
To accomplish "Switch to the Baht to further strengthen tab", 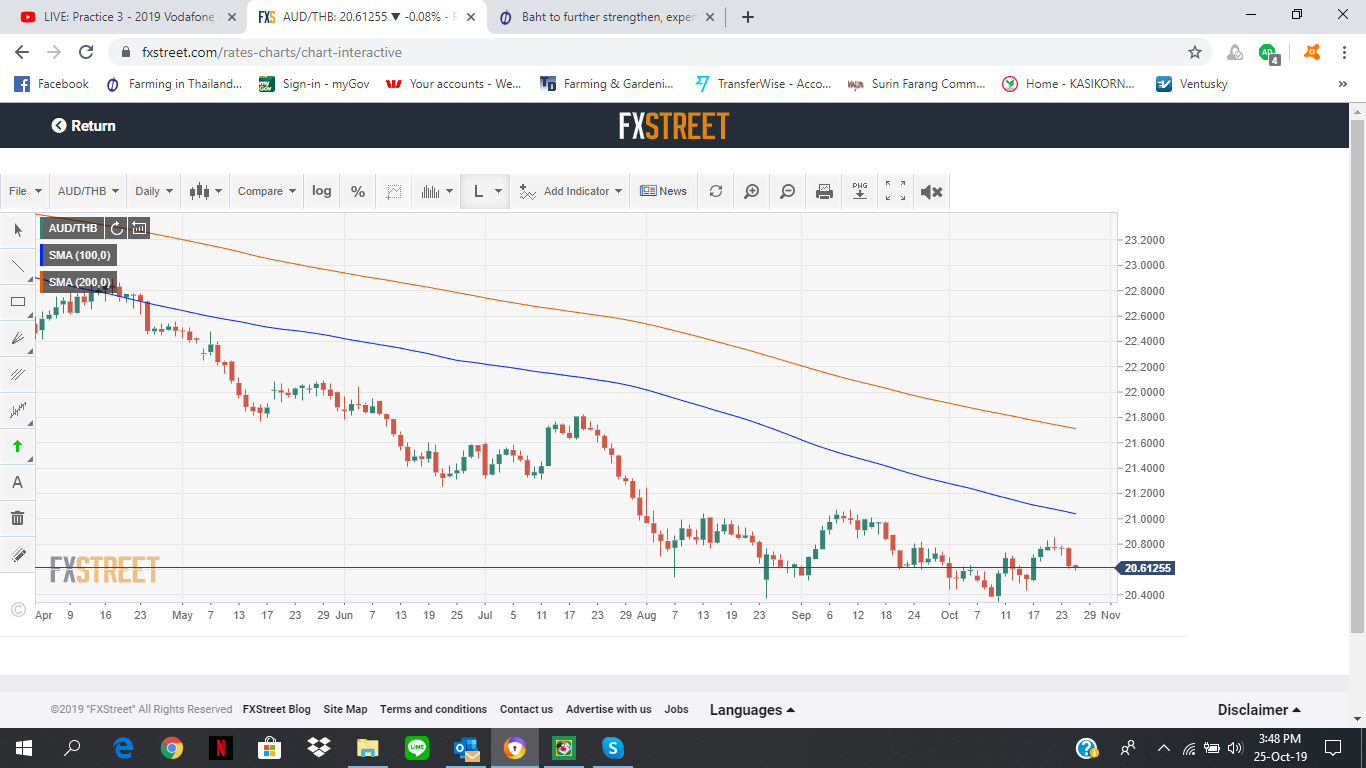I will coord(607,17).
